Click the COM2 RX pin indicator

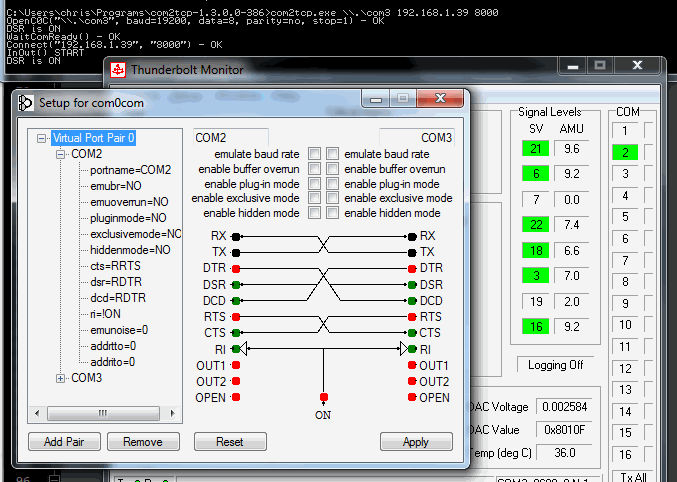236,236
